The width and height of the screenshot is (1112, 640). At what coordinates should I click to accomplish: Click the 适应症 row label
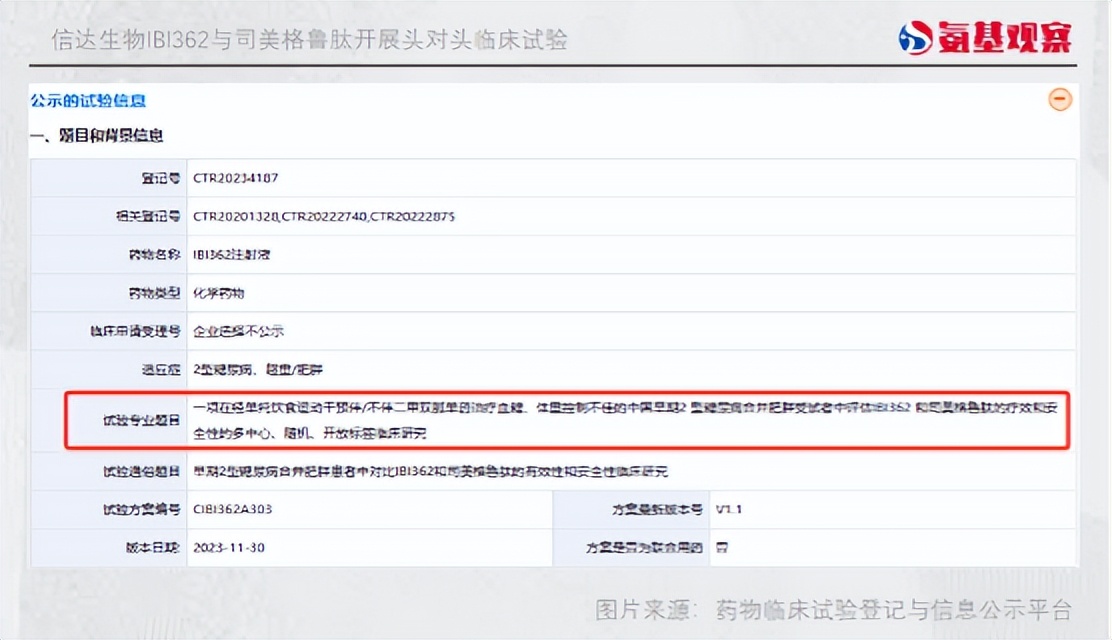[161, 370]
